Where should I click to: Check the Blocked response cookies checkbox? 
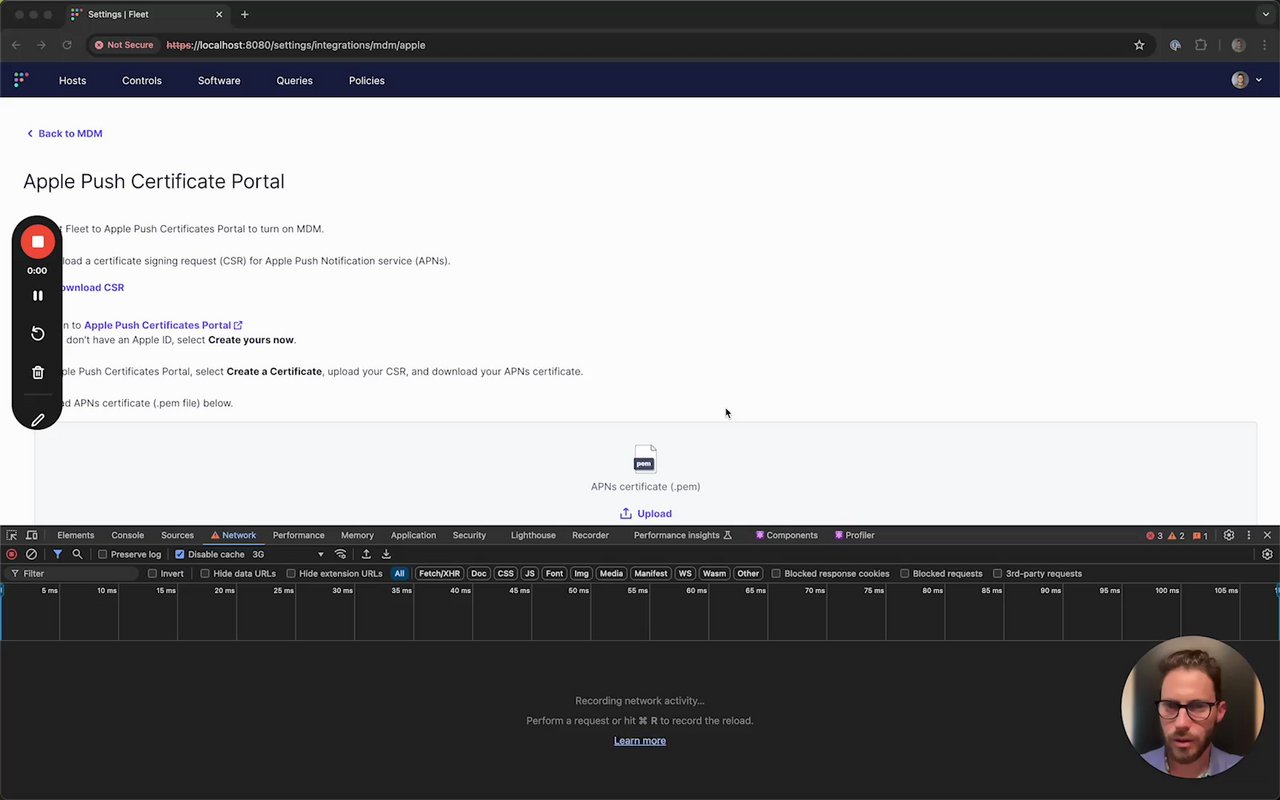point(776,574)
